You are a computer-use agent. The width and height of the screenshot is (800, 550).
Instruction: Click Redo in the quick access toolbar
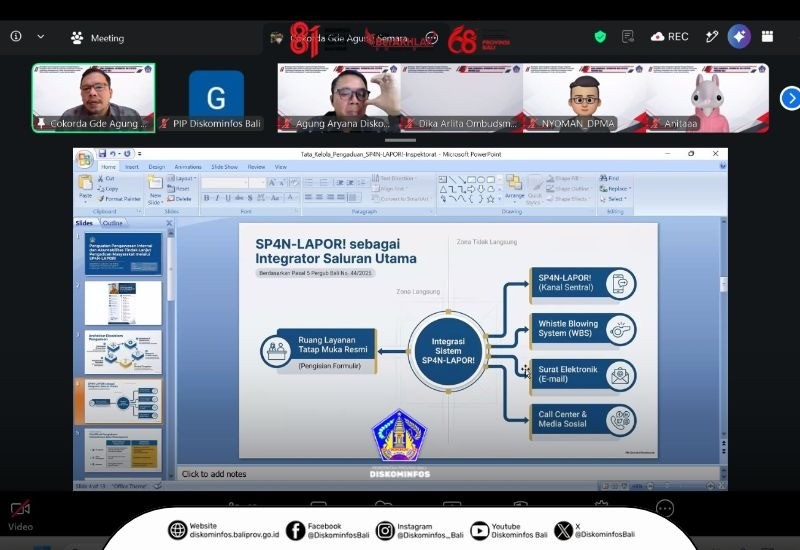[127, 154]
